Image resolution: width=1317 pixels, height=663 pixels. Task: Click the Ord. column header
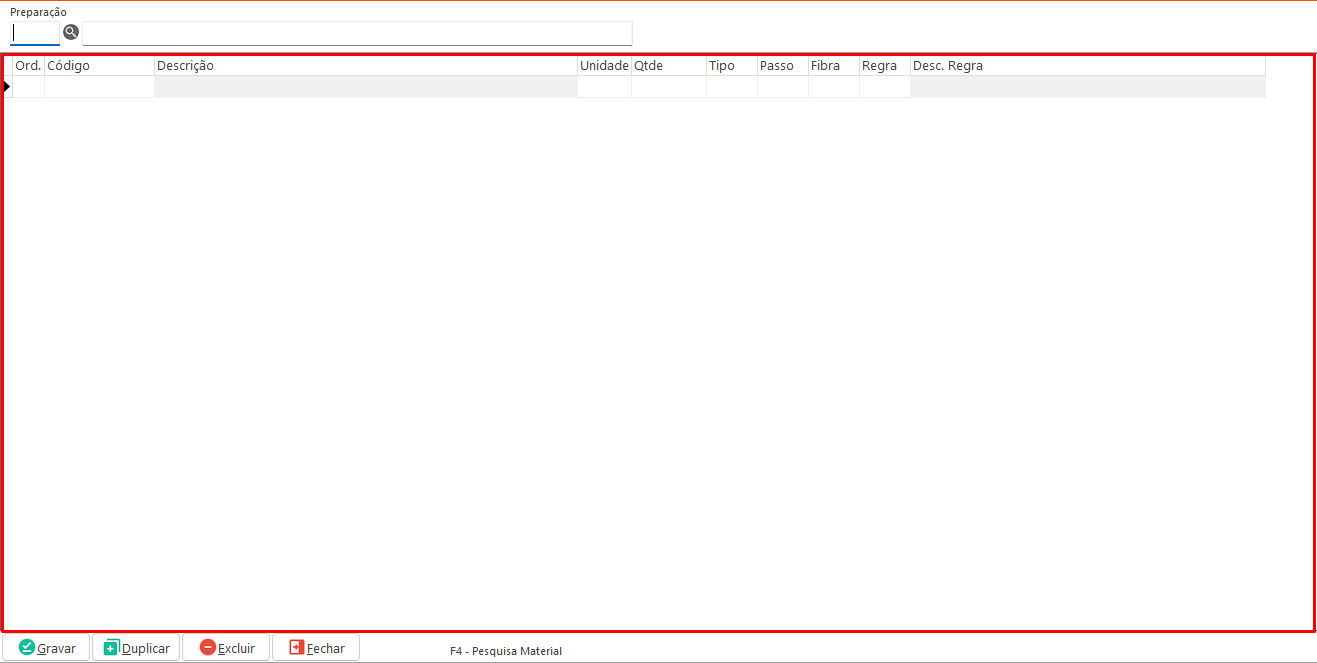pos(28,66)
